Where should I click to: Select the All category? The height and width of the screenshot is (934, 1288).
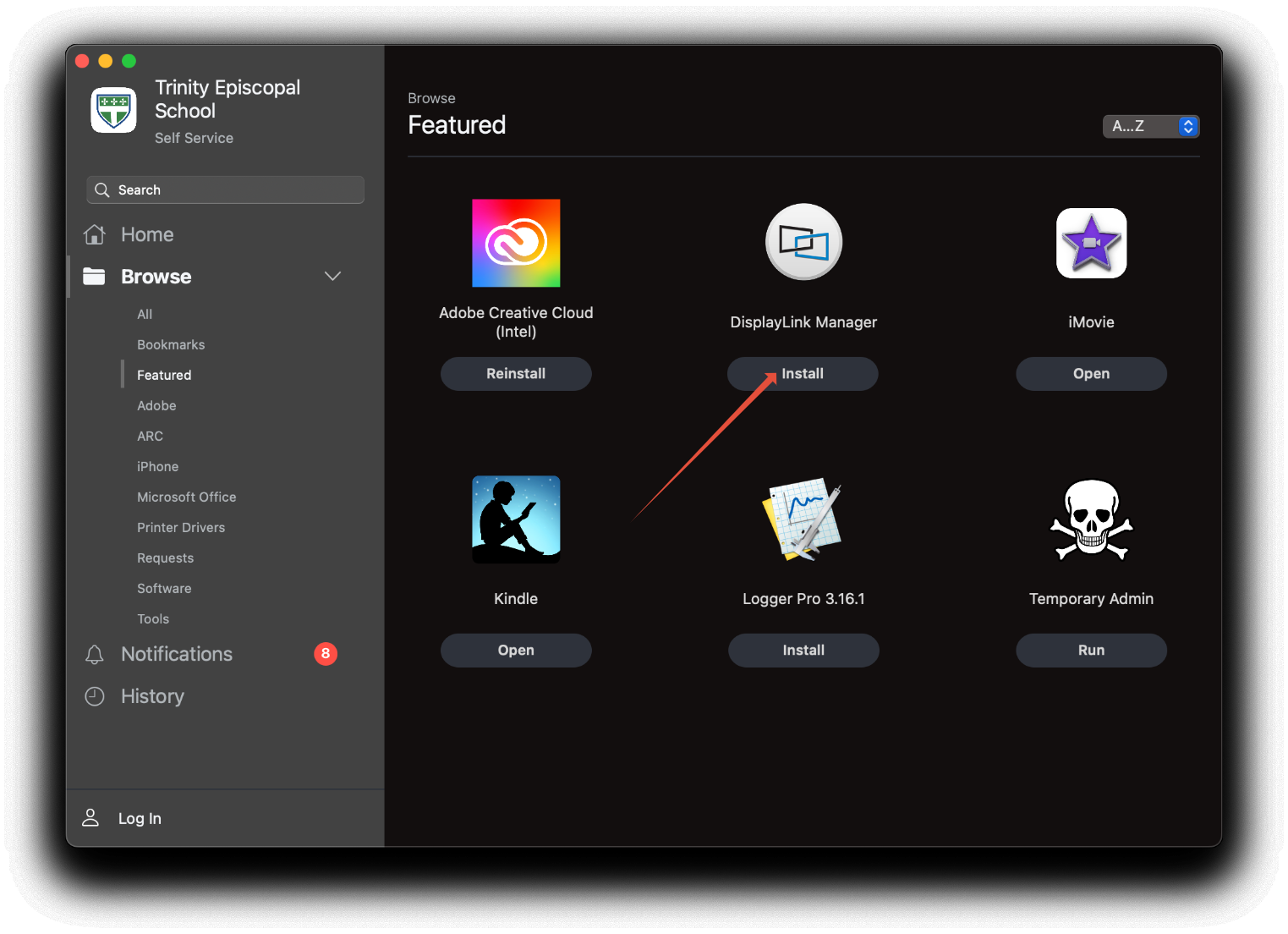point(145,314)
